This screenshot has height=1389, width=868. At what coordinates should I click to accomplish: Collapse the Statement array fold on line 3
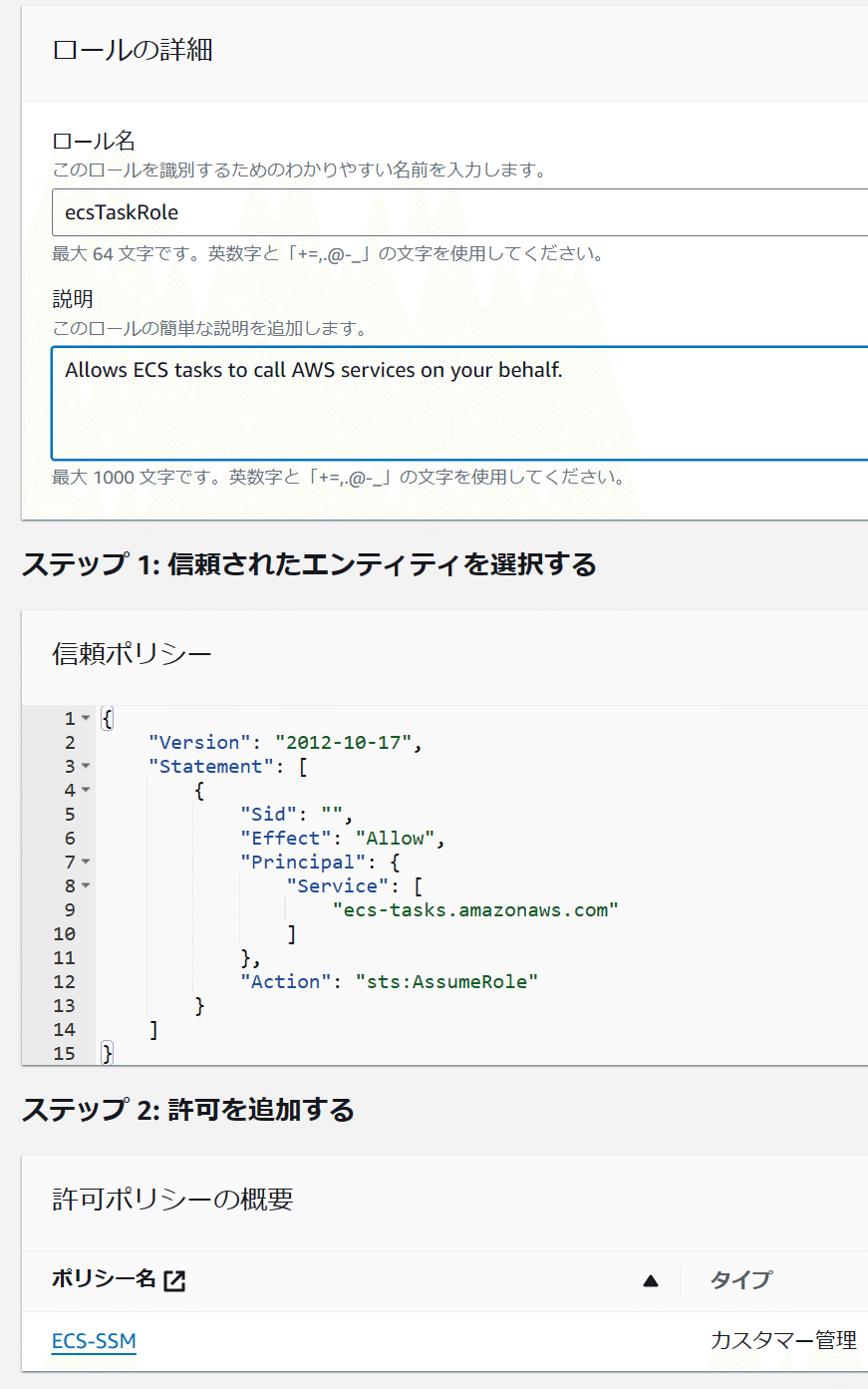pyautogui.click(x=86, y=766)
